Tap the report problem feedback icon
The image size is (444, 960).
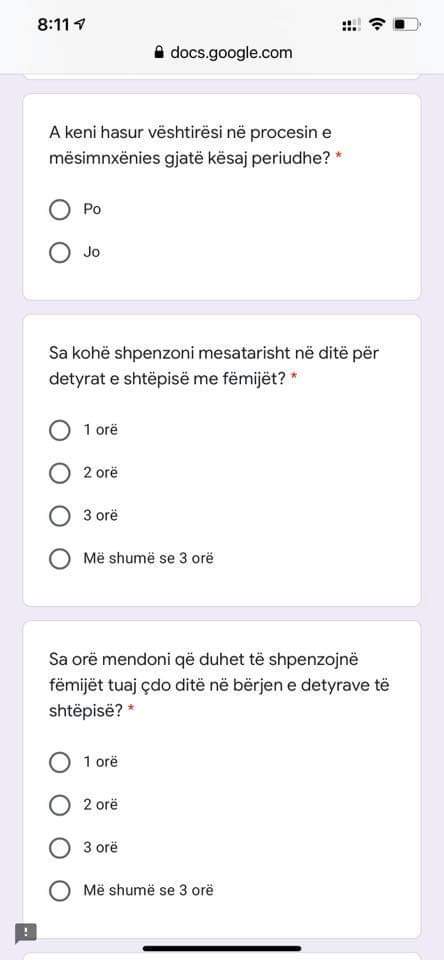[25, 932]
